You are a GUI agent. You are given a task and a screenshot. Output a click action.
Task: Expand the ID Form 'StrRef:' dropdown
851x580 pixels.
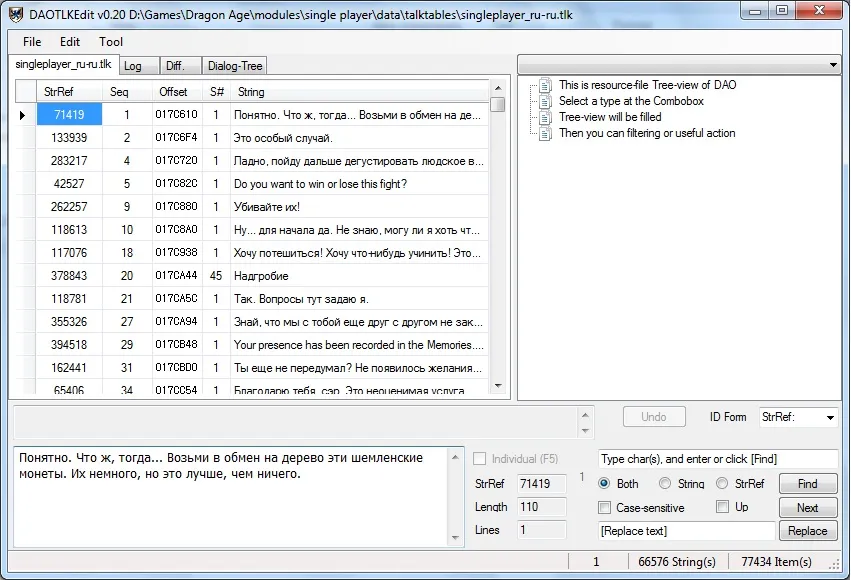[x=829, y=418]
